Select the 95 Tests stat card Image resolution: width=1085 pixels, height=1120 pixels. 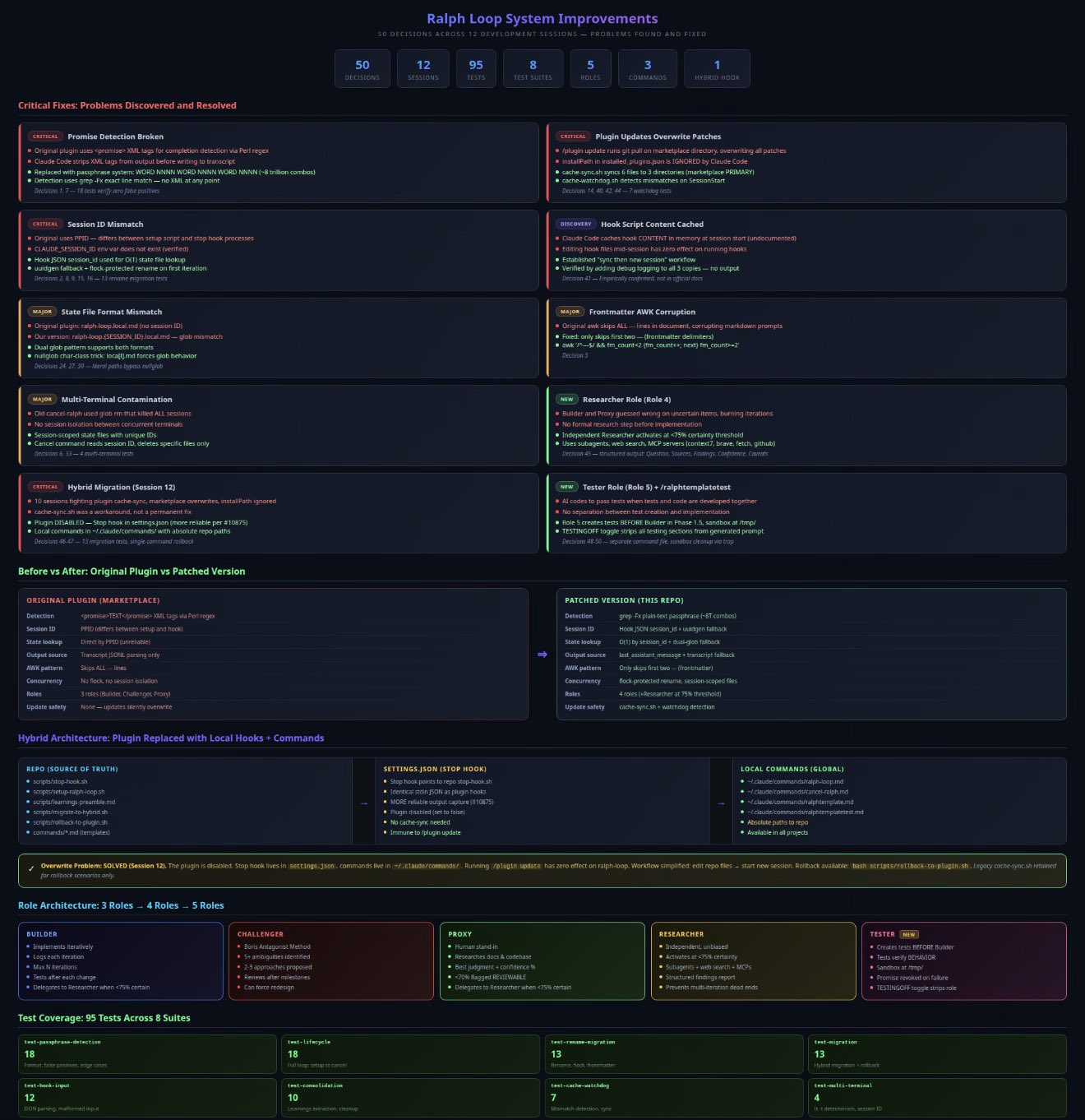coord(476,68)
